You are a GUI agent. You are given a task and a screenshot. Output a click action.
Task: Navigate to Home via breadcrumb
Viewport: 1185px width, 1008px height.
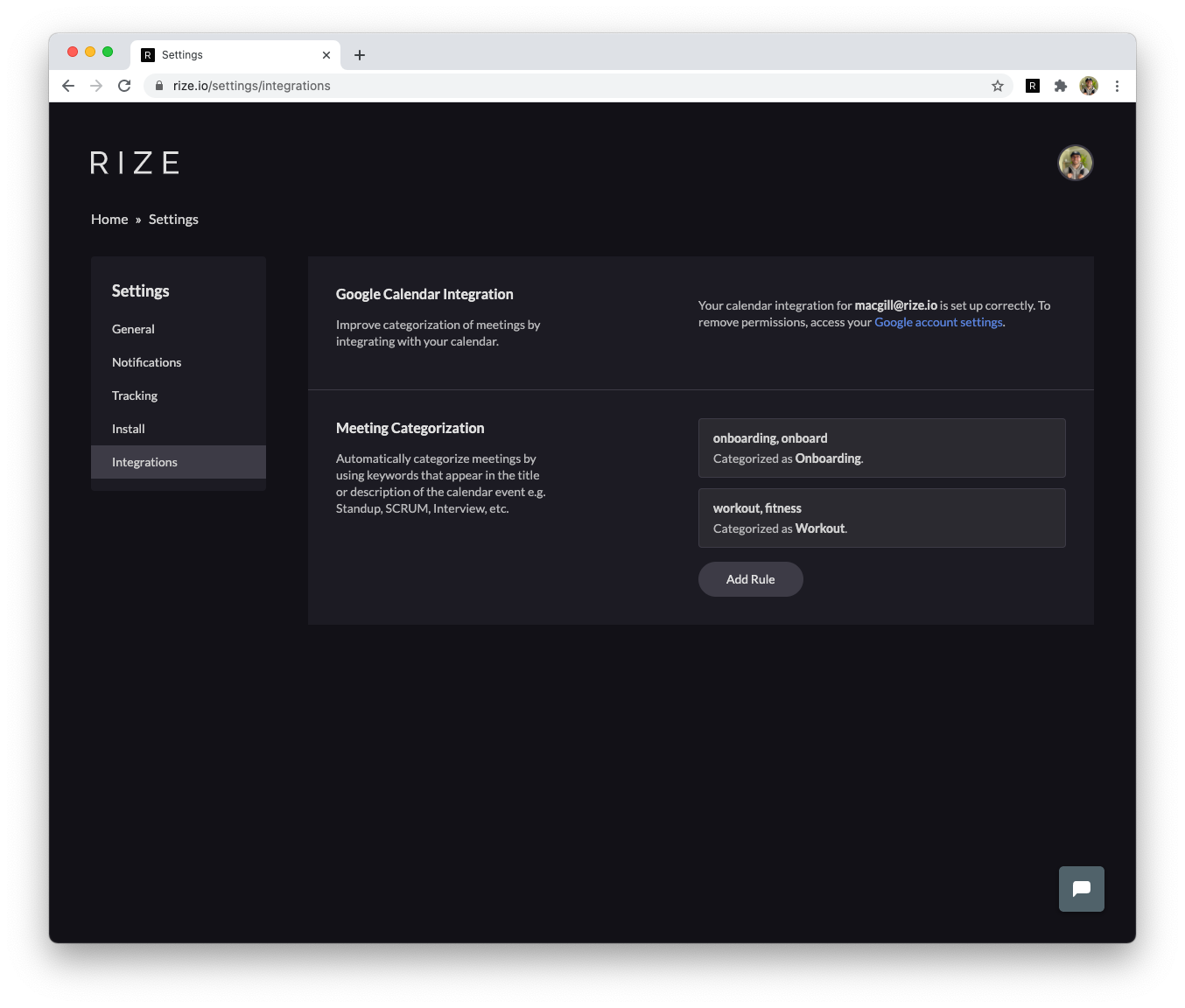click(109, 220)
